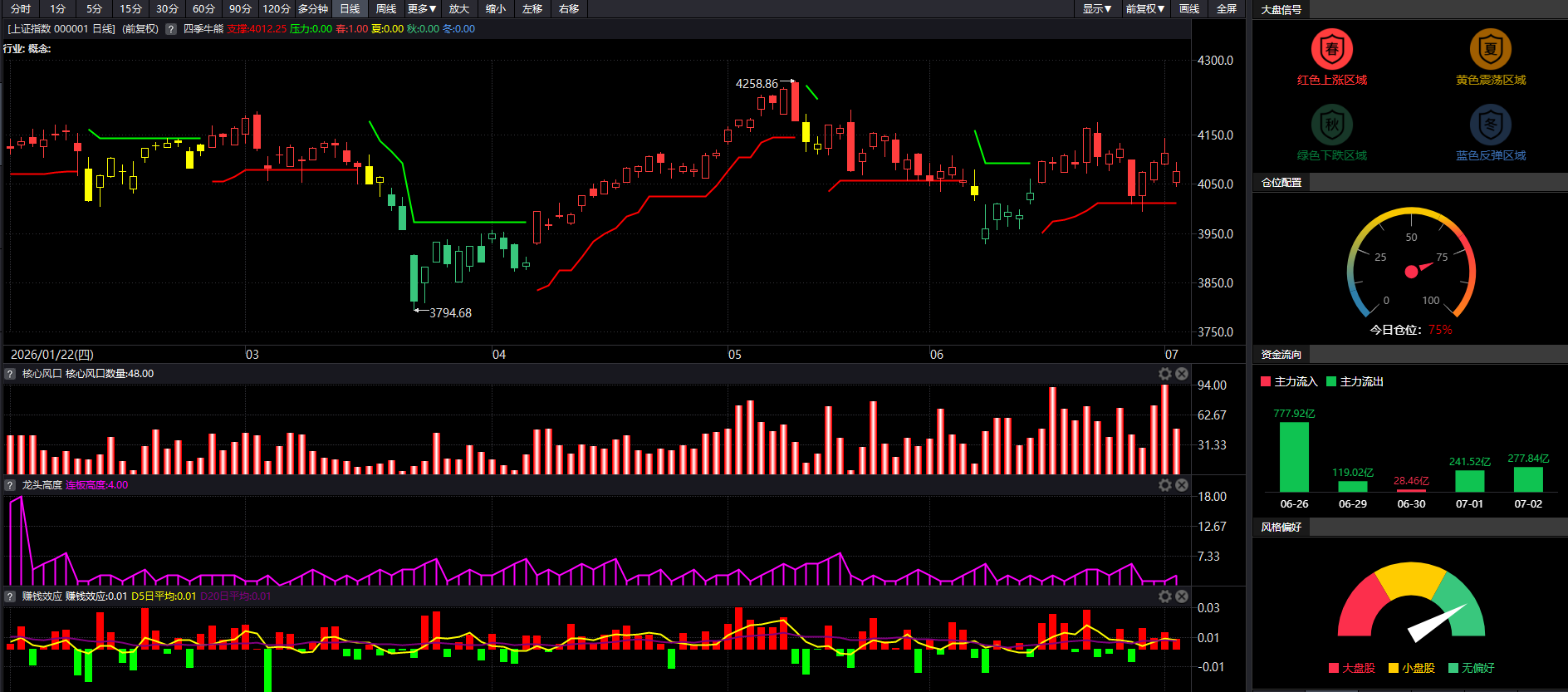This screenshot has width=1568, height=692.
Task: Click the 核心风口数量:48.00 value
Action: tap(110, 374)
